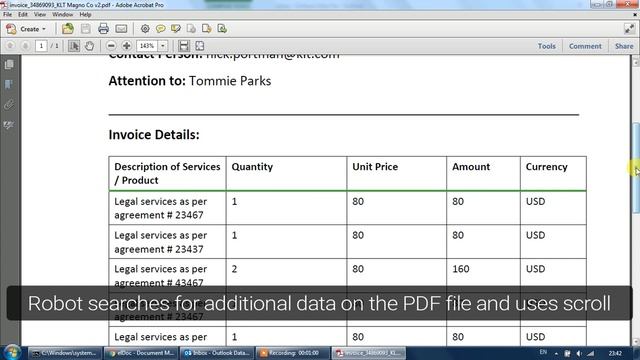Open the Tools pane
This screenshot has height=360, width=640.
(x=547, y=46)
